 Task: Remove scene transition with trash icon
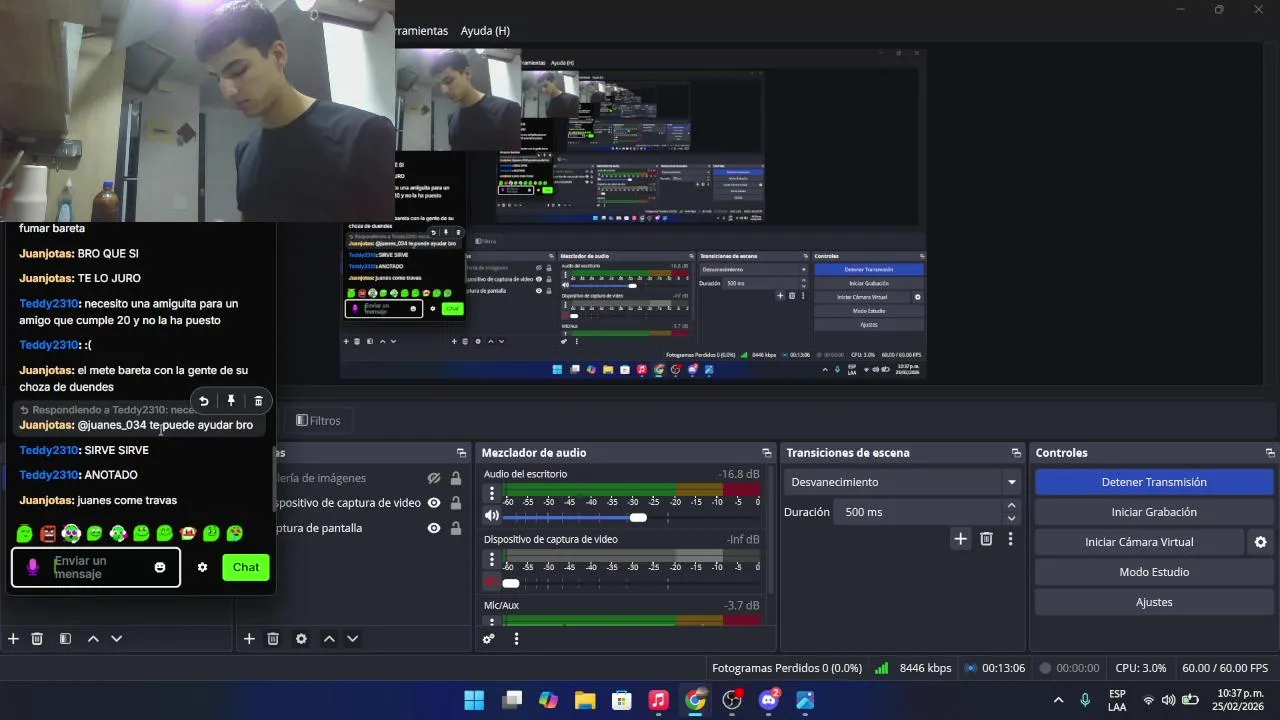tap(986, 539)
